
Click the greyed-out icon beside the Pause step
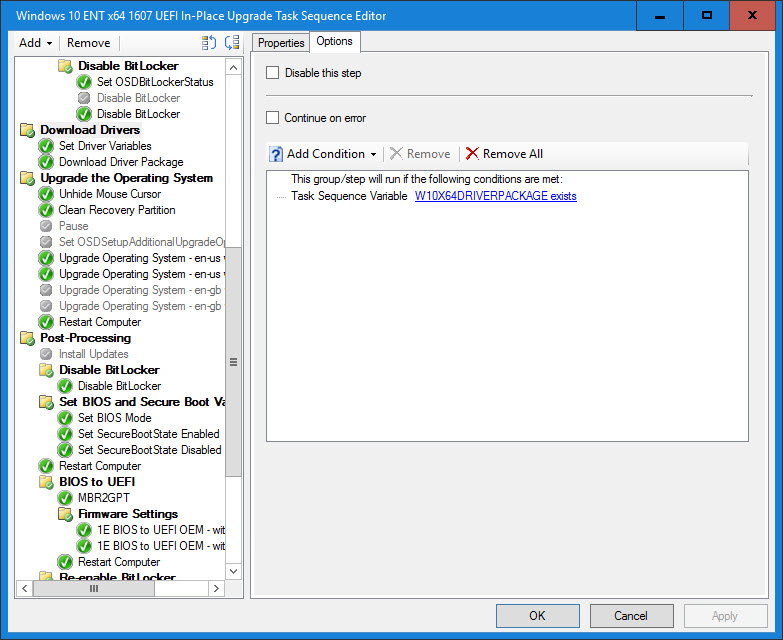[x=46, y=226]
